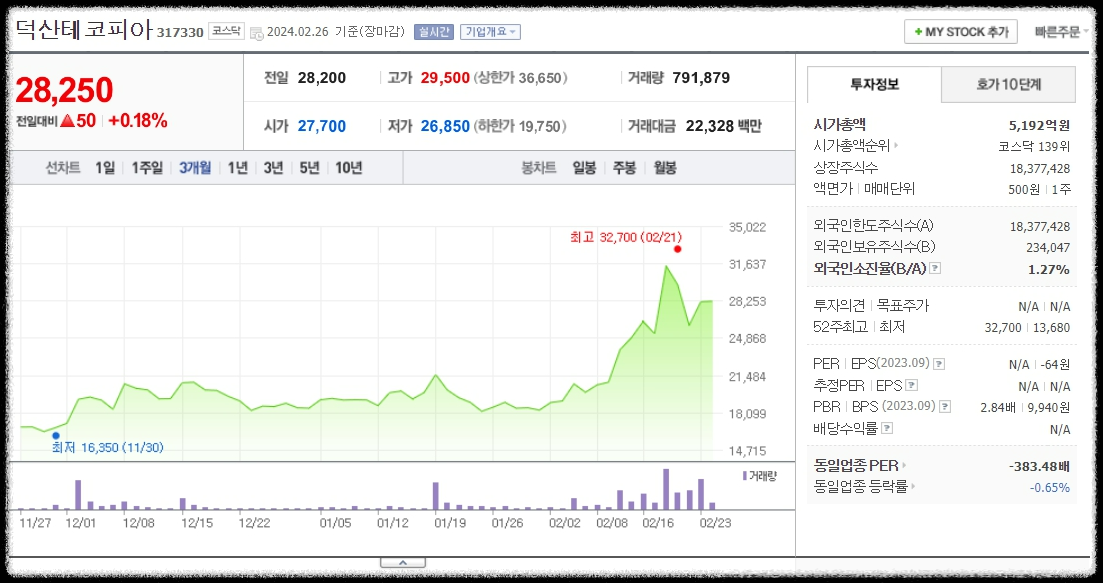Click the 시가 value 27,700
1103x583 pixels.
(x=321, y=127)
